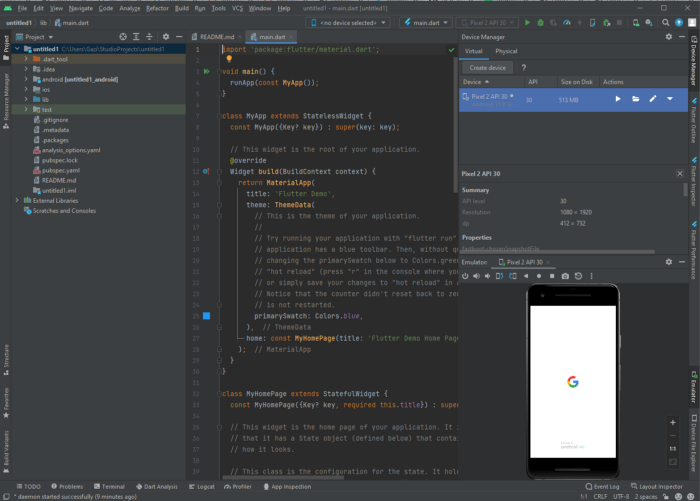700x501 pixels.
Task: Rotate emulator left
Action: pos(500,276)
